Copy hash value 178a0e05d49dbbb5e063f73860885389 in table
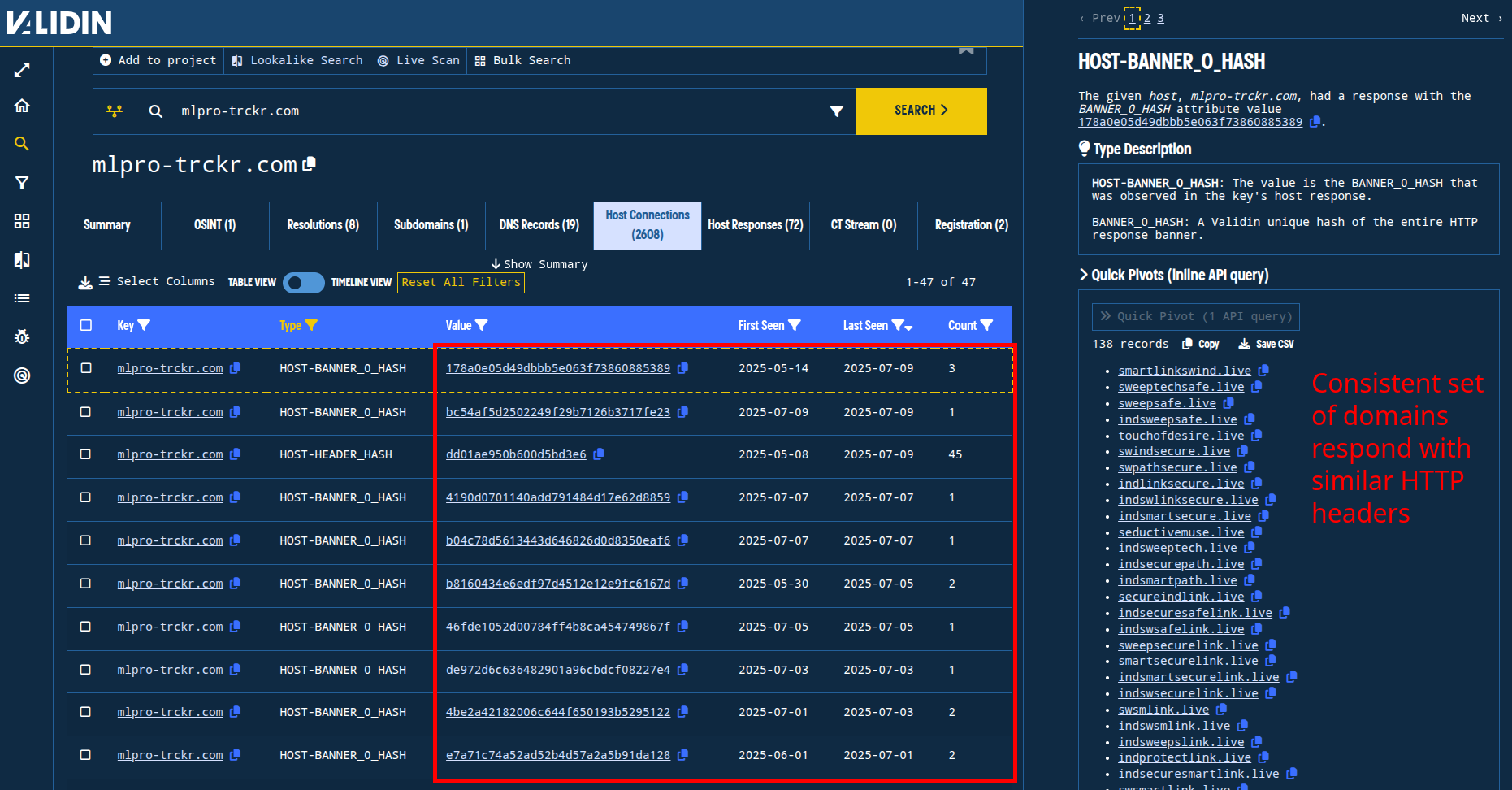This screenshot has height=790, width=1512. 682,367
